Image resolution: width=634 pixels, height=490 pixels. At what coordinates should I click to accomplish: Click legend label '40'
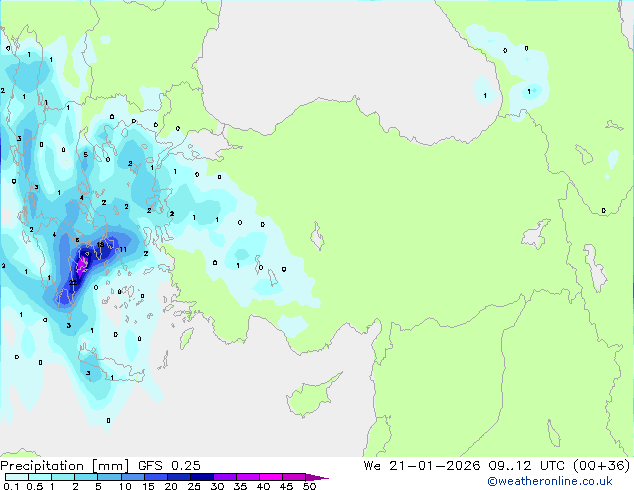(263, 486)
